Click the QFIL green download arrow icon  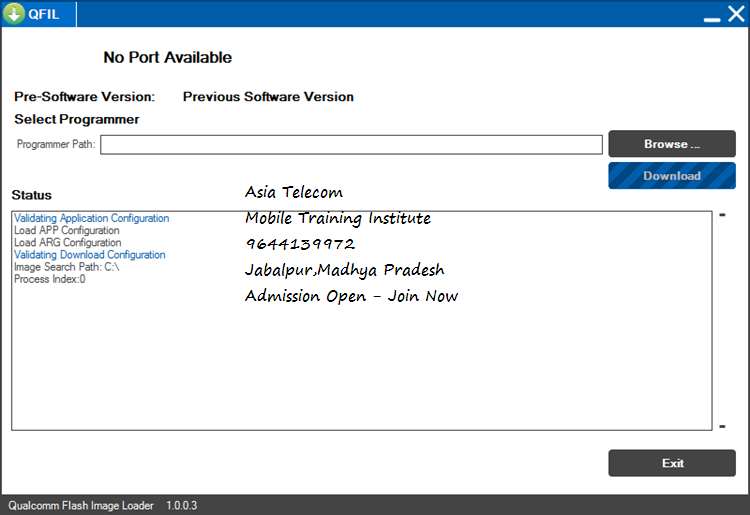pyautogui.click(x=14, y=13)
